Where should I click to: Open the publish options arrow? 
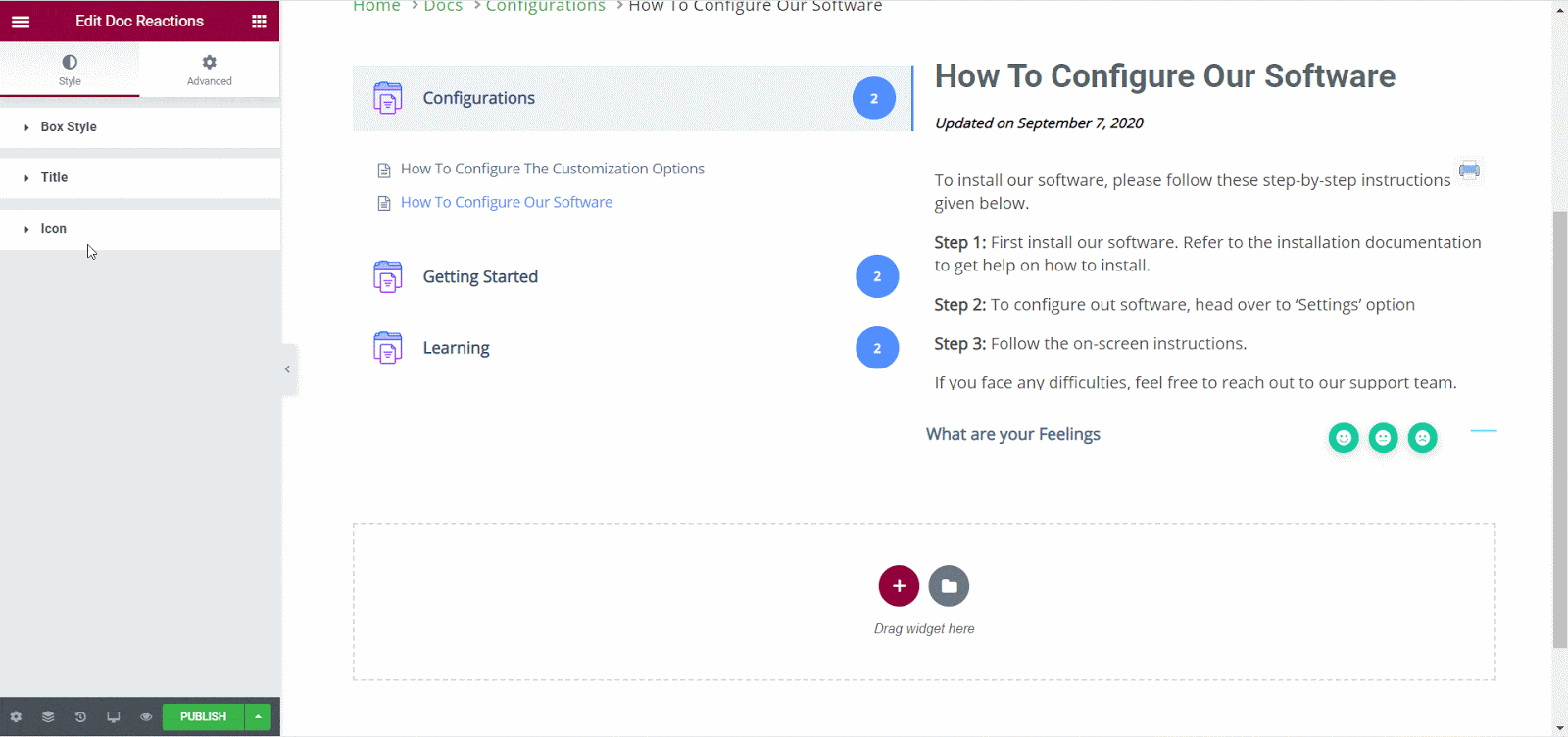tap(258, 717)
